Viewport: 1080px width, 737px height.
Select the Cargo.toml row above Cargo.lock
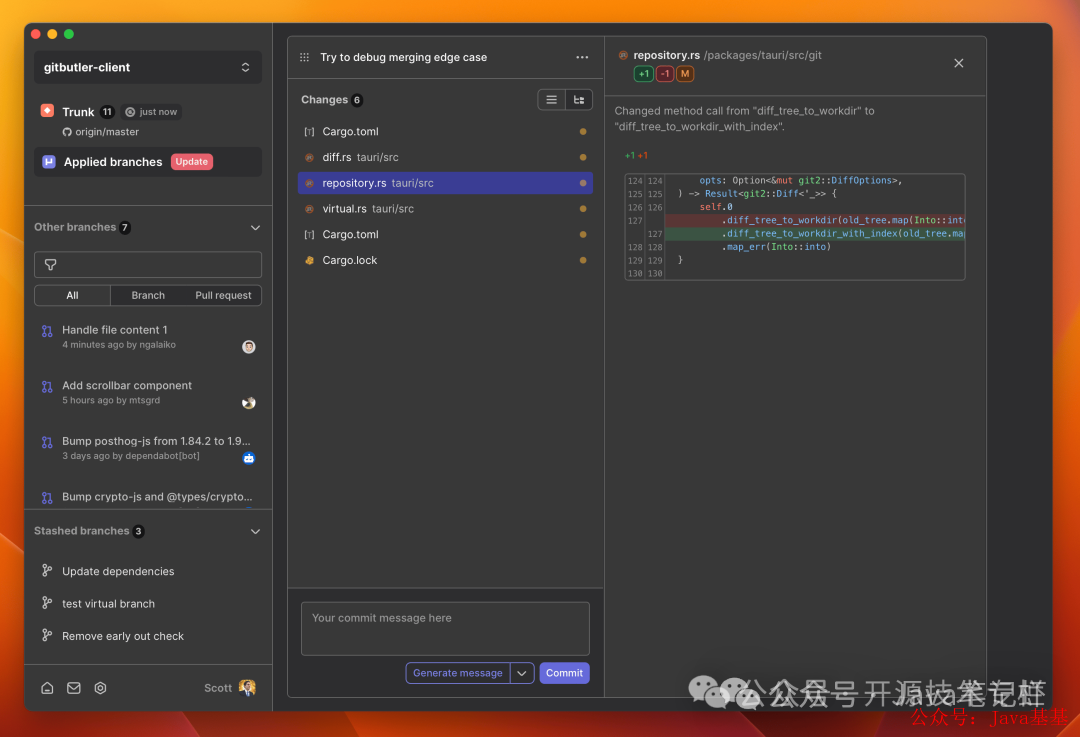click(446, 234)
